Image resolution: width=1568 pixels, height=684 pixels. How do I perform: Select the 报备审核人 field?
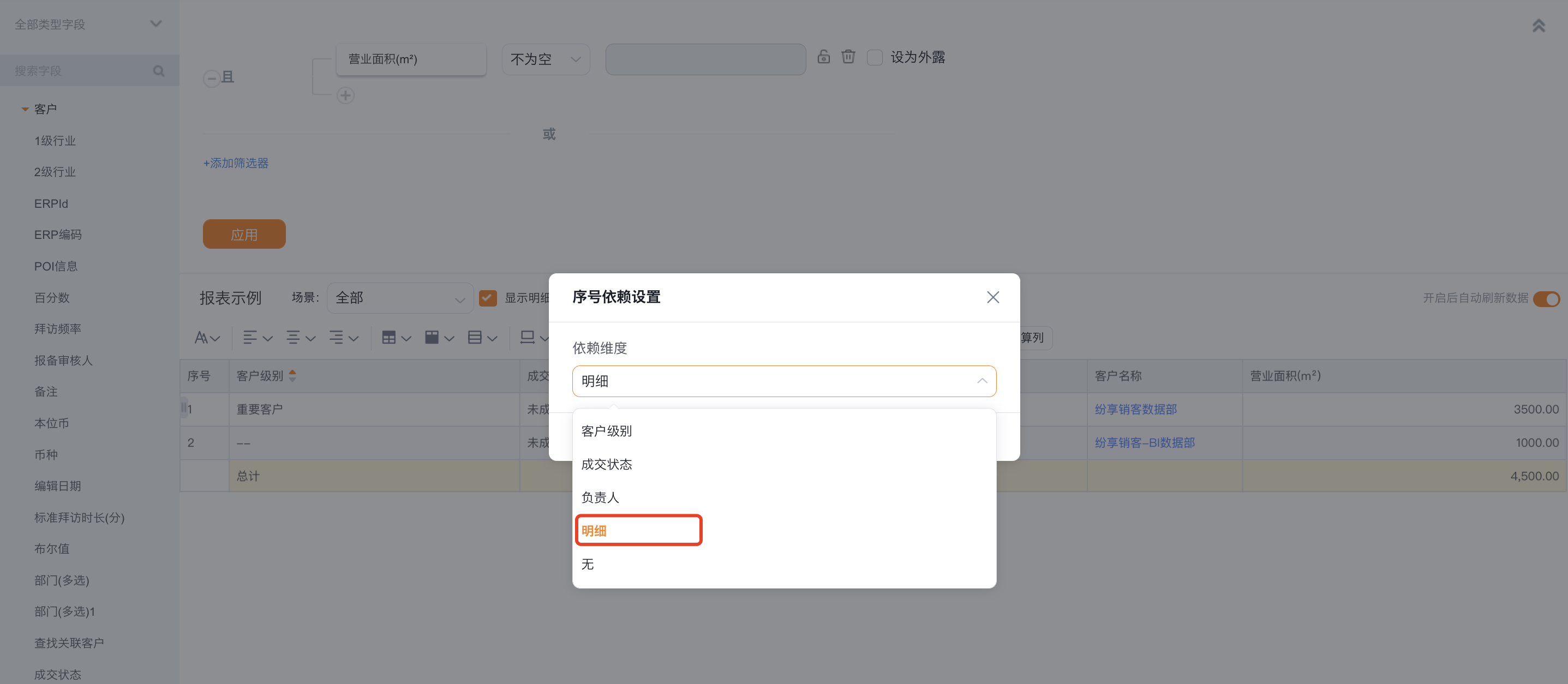(63, 361)
